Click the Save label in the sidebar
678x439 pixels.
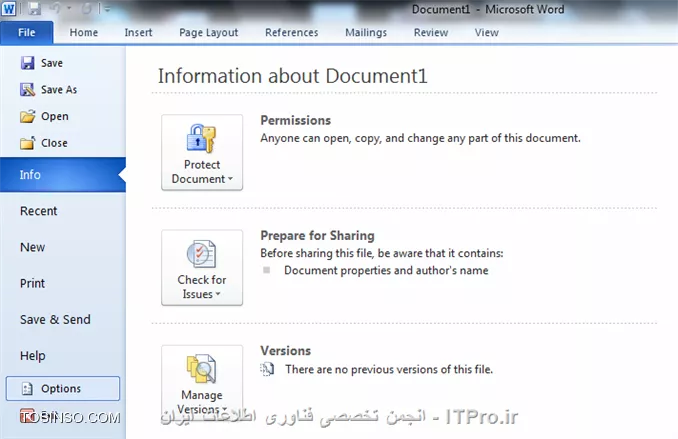[x=52, y=63]
